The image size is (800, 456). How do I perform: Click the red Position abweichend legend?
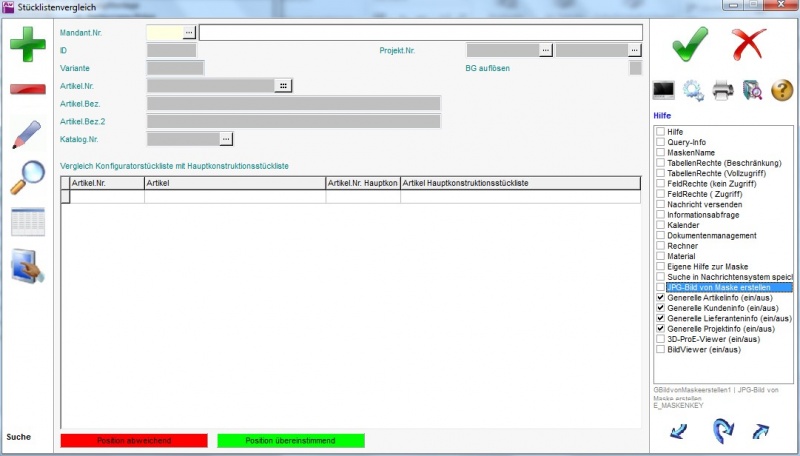pos(134,440)
